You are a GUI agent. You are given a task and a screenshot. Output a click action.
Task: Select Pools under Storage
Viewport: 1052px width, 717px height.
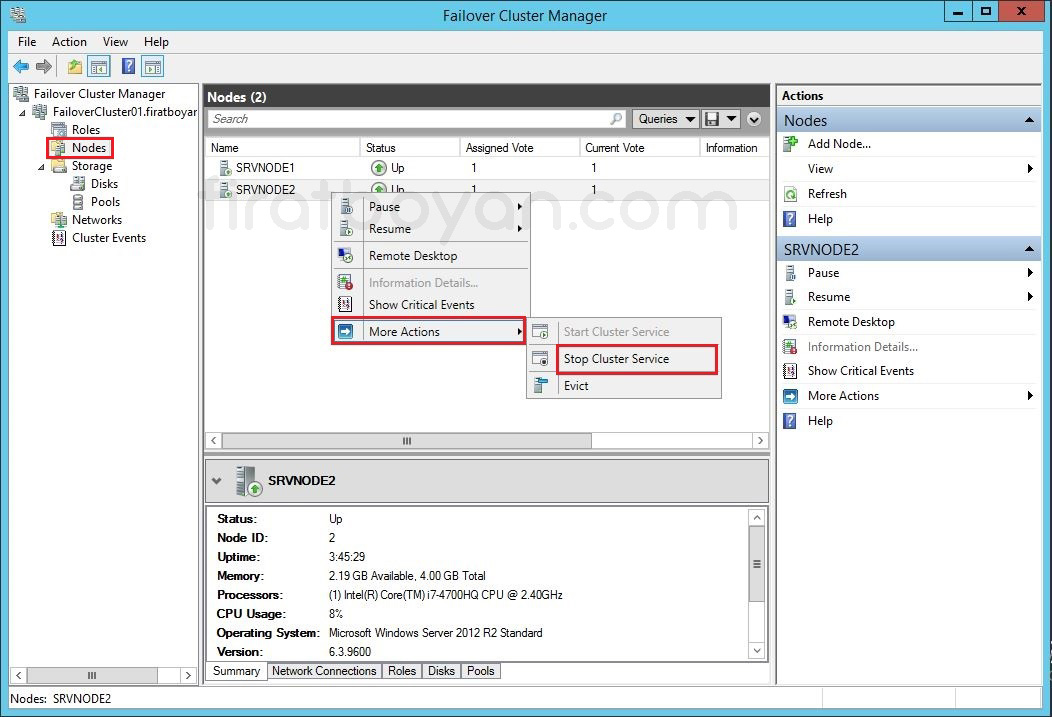tap(105, 202)
